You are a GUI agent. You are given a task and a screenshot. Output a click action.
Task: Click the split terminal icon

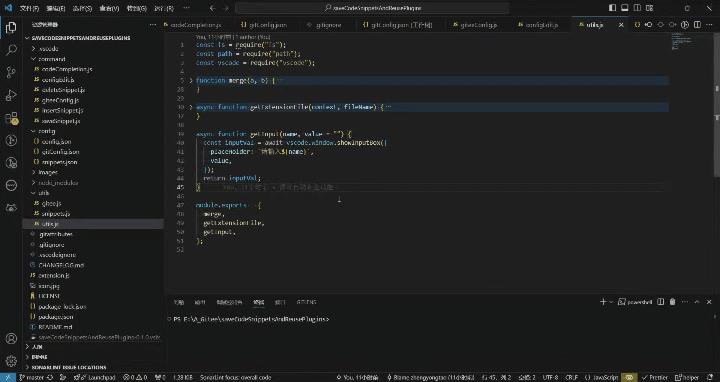660,302
